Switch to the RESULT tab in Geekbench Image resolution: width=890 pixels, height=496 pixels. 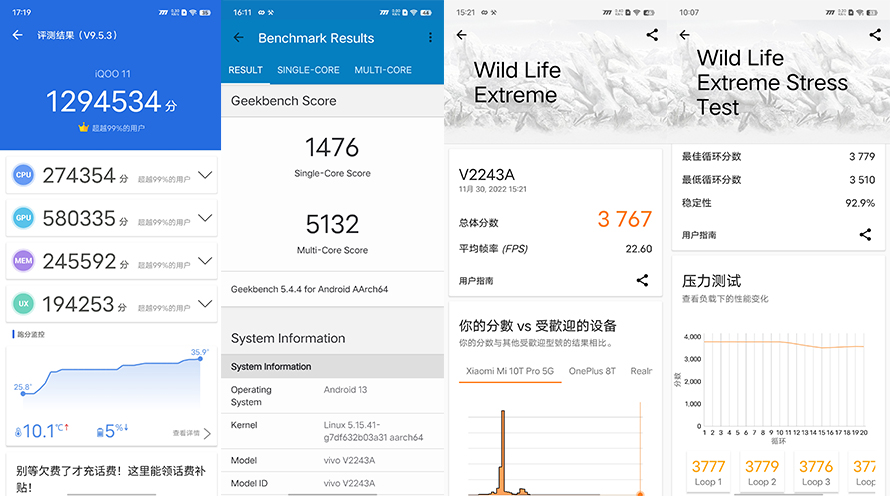click(245, 70)
